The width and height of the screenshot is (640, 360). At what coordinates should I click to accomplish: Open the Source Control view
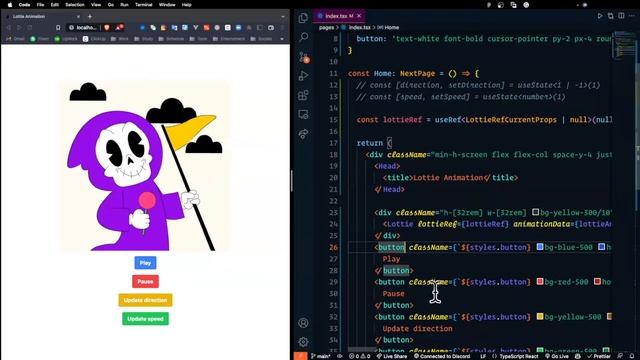(304, 57)
